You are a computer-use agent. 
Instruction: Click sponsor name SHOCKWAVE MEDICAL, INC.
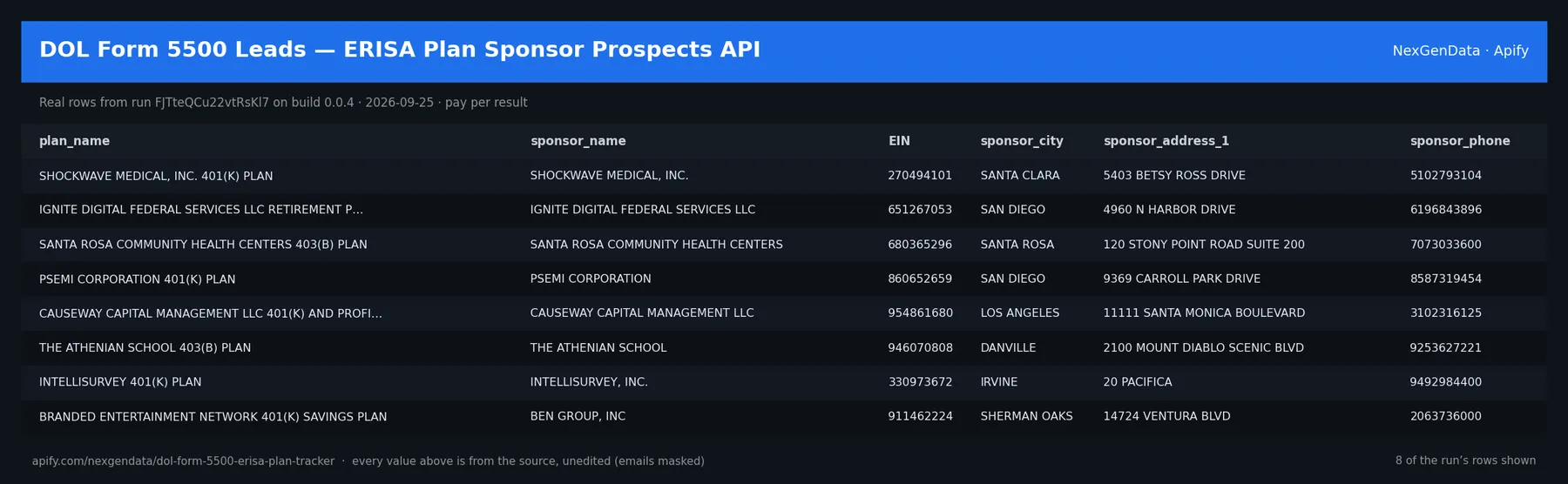609,176
